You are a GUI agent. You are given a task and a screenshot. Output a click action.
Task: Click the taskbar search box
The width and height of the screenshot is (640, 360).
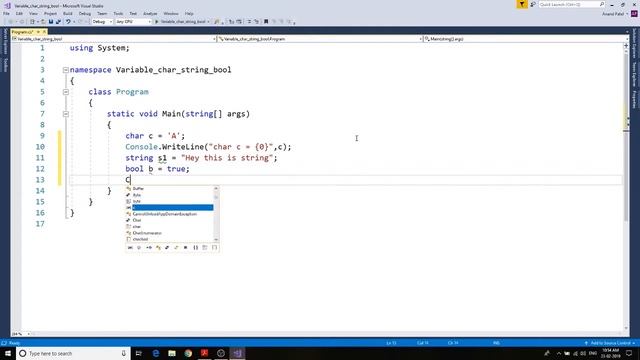pos(73,353)
